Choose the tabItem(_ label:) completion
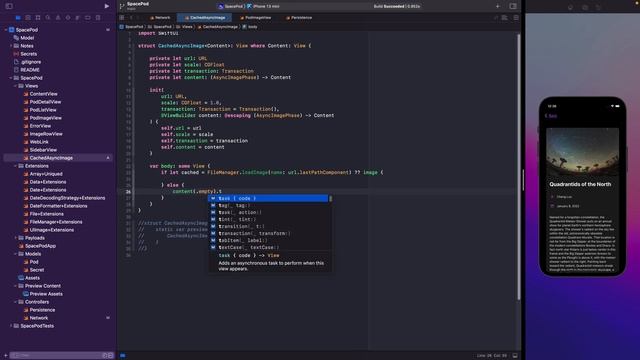 [x=269, y=240]
